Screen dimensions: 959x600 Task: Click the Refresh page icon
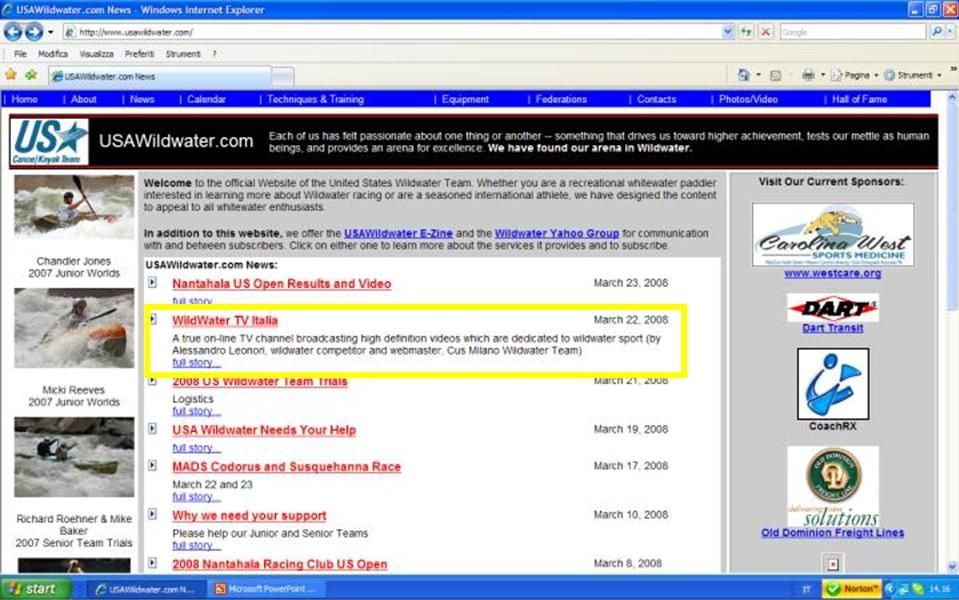[746, 32]
